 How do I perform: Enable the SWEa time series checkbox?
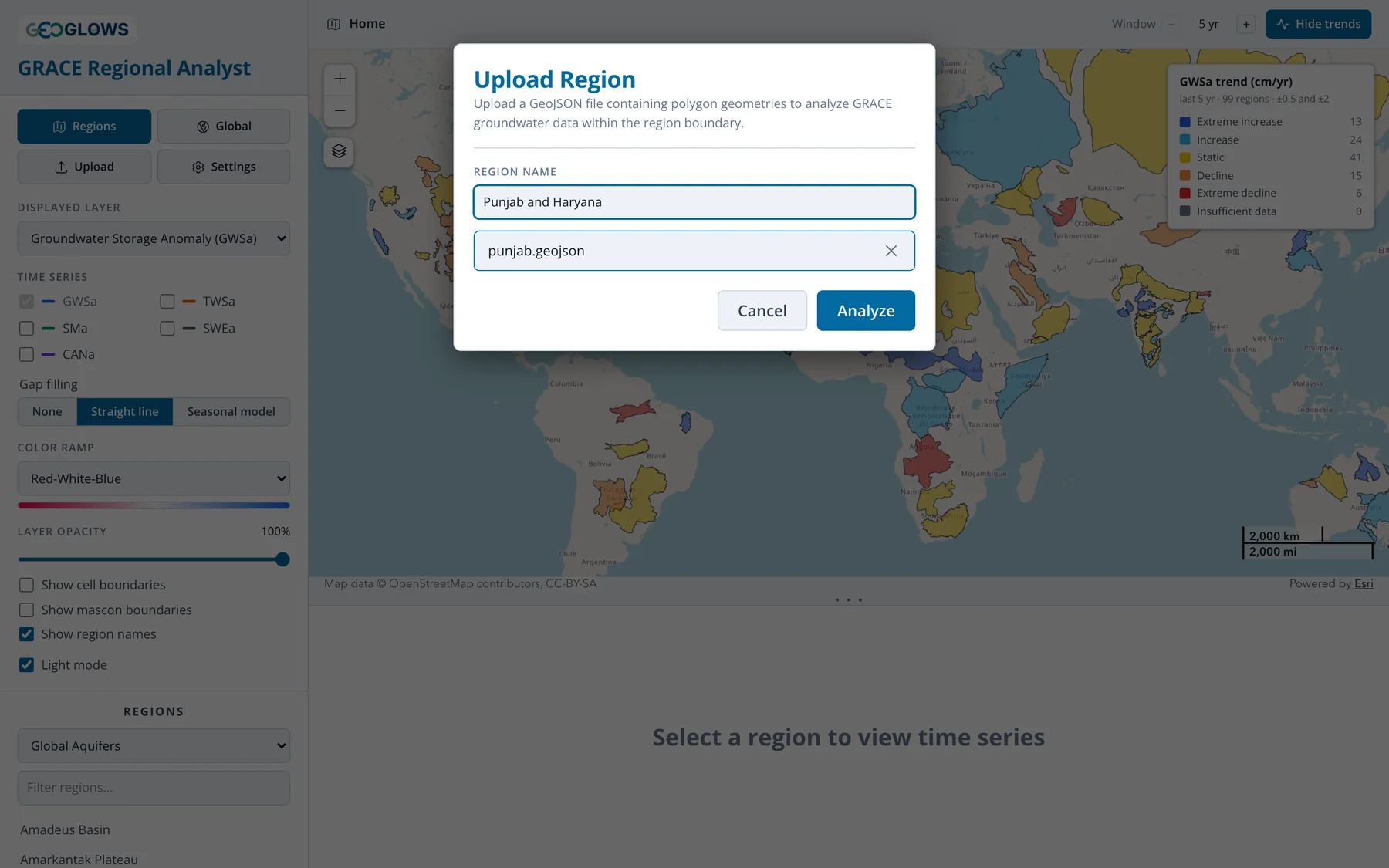point(167,329)
